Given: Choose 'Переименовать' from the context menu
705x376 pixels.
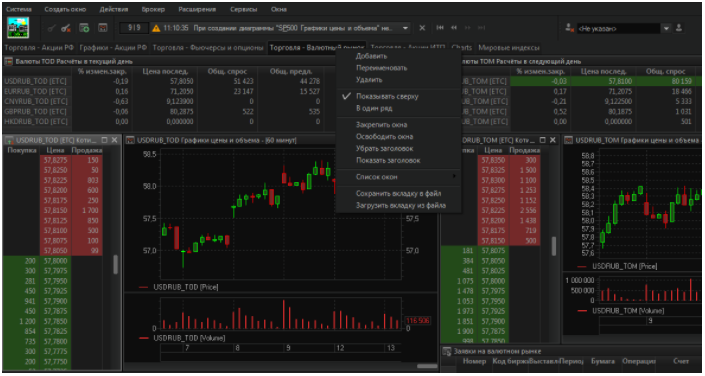Looking at the screenshot, I should point(382,68).
